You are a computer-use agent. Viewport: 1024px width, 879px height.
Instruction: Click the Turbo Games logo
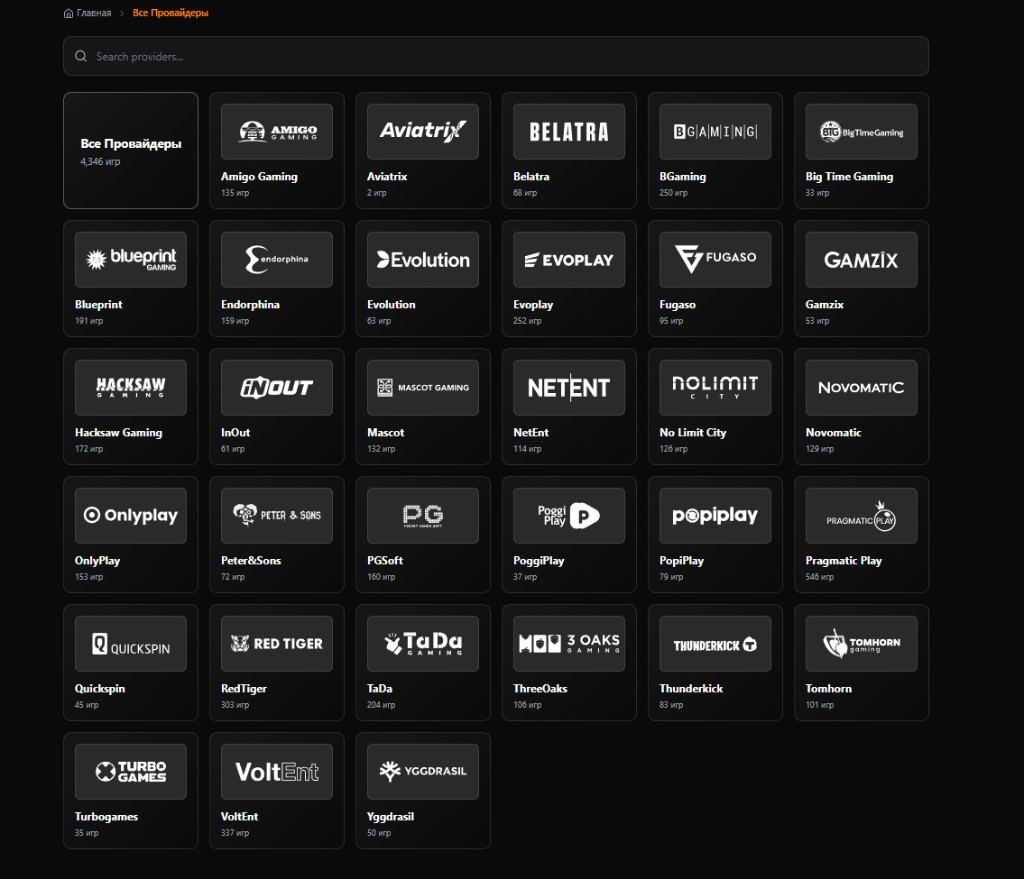131,771
